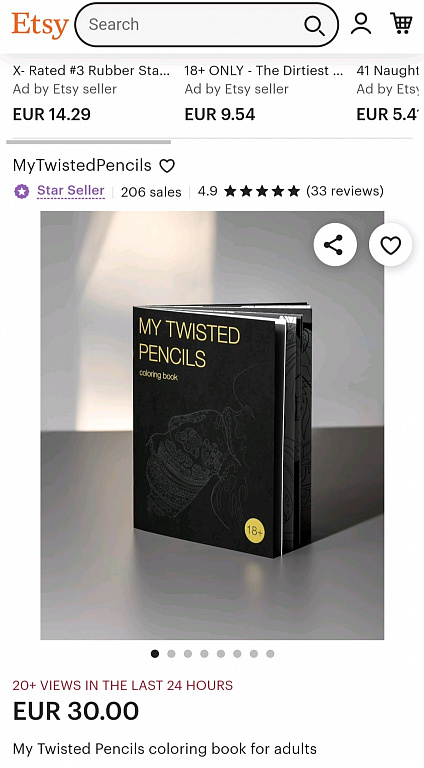Viewport: 424px width, 768px height.
Task: Tap the share icon on product image
Action: click(333, 244)
